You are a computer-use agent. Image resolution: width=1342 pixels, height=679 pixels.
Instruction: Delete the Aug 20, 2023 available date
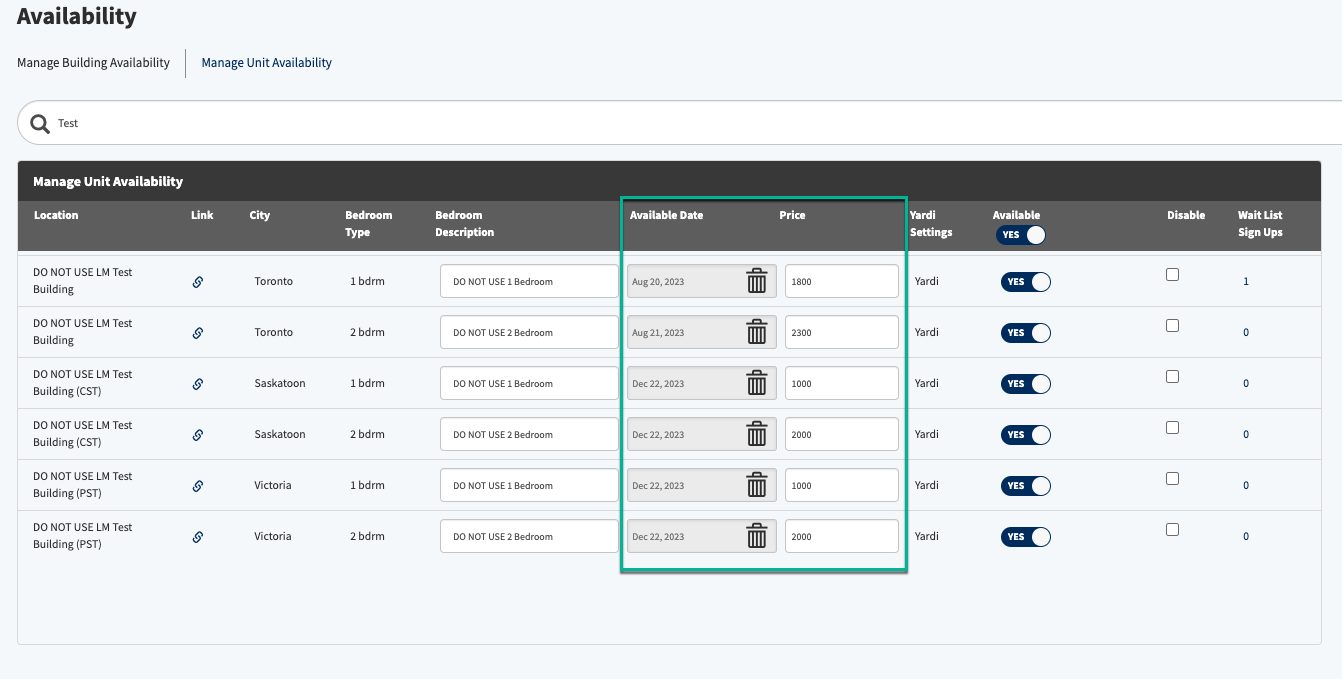point(757,281)
